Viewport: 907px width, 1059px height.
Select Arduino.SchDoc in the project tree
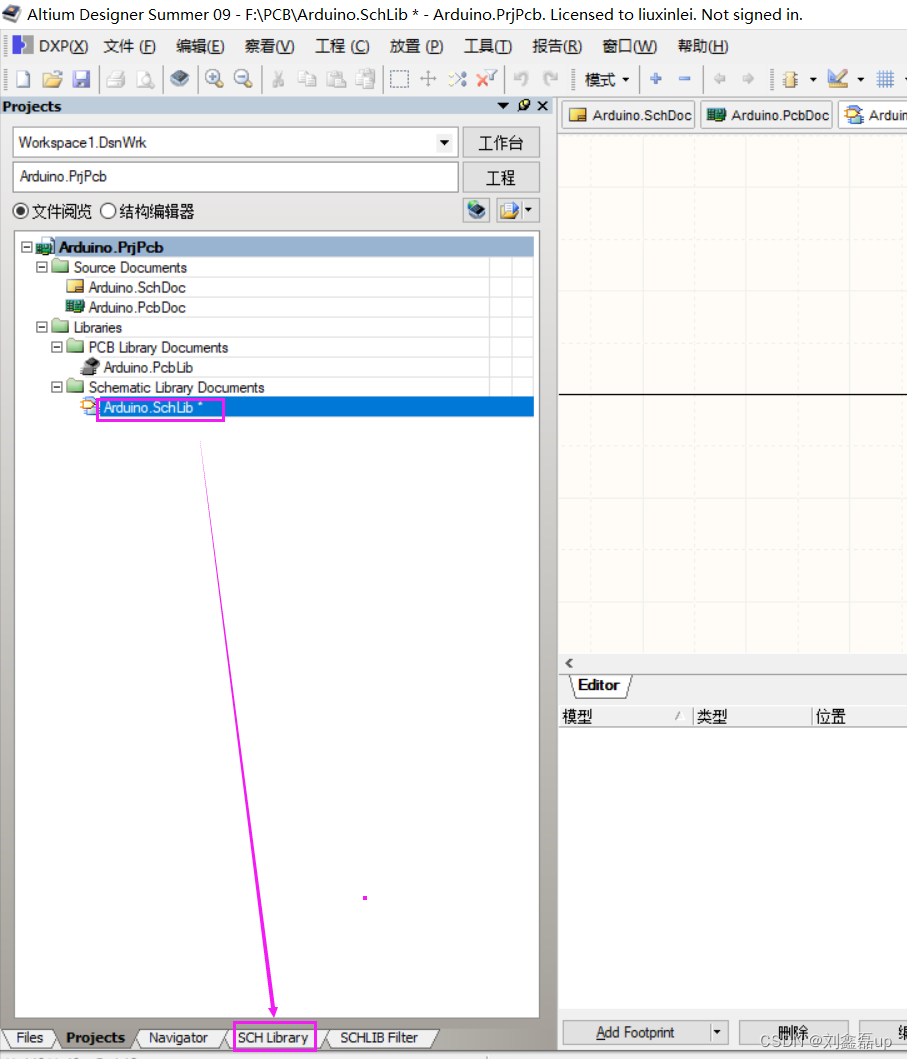137,287
